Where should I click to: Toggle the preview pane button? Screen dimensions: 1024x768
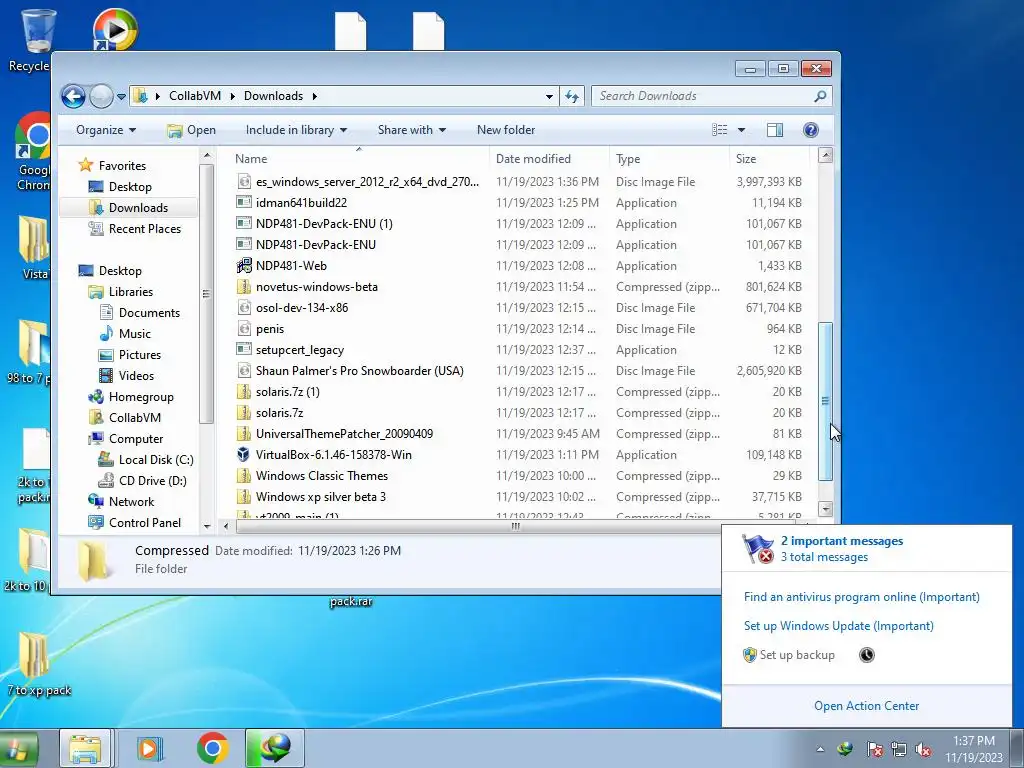(x=775, y=130)
